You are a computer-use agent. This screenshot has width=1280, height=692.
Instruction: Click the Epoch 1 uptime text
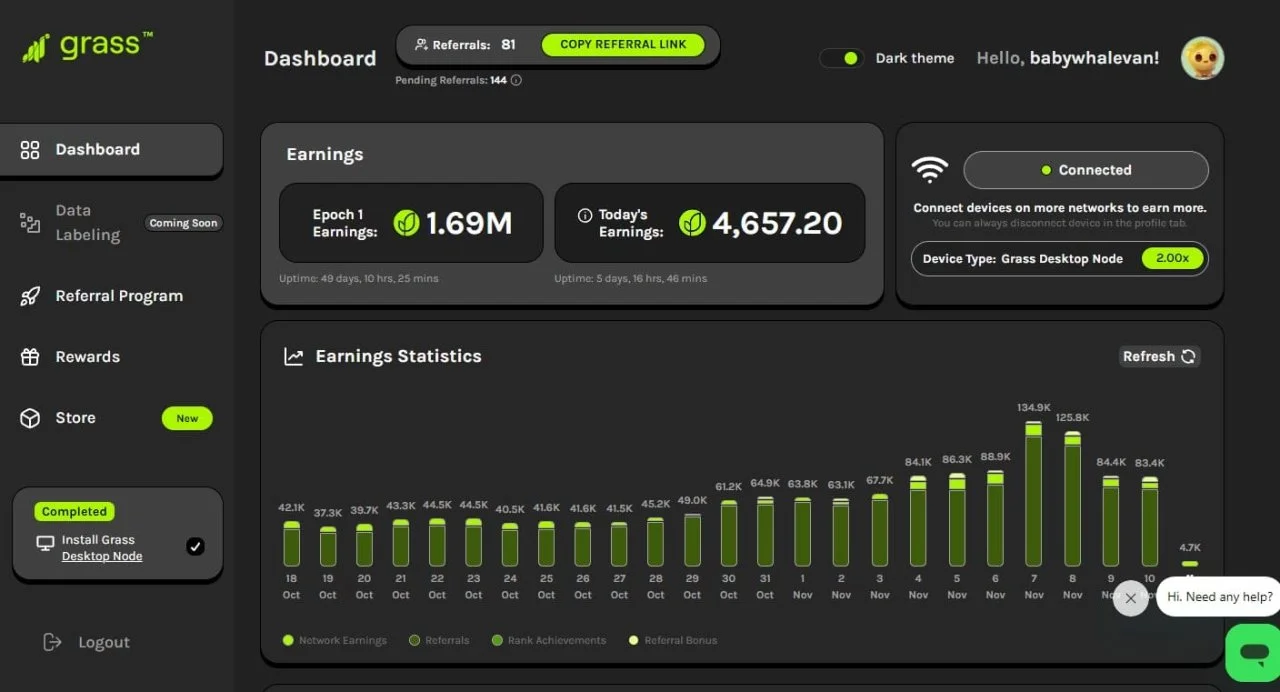click(358, 278)
